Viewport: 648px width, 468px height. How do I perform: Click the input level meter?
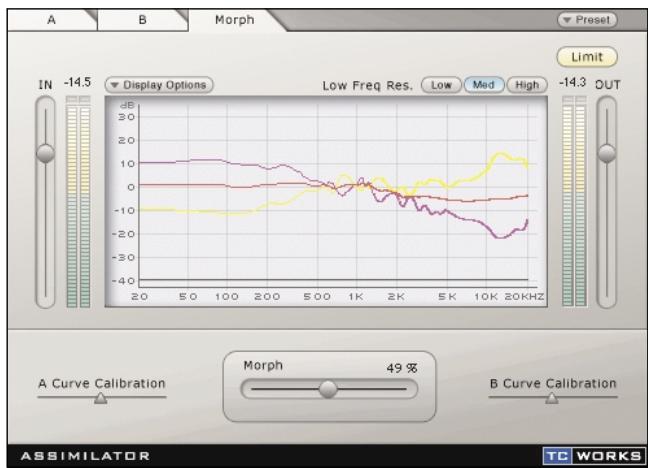78,202
